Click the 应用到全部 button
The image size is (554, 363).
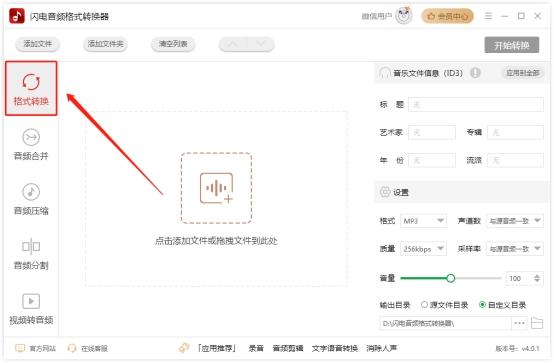click(x=523, y=73)
